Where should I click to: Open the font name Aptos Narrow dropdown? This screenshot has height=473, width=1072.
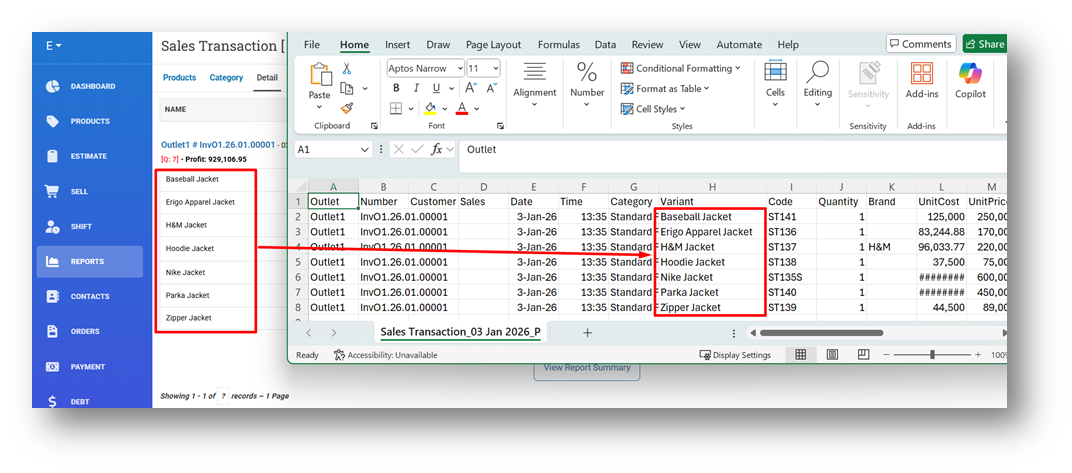pos(459,68)
